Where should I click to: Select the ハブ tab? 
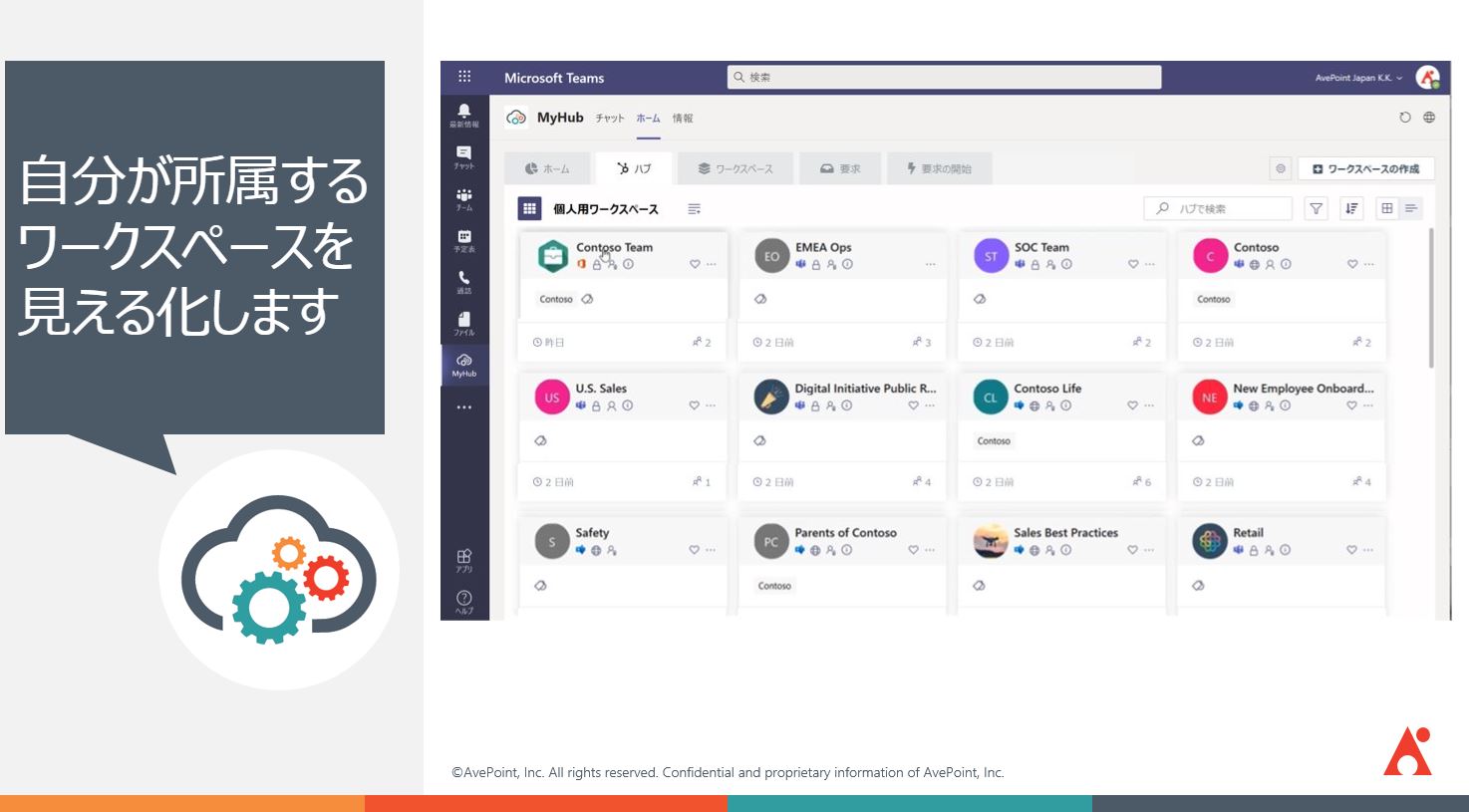[634, 168]
